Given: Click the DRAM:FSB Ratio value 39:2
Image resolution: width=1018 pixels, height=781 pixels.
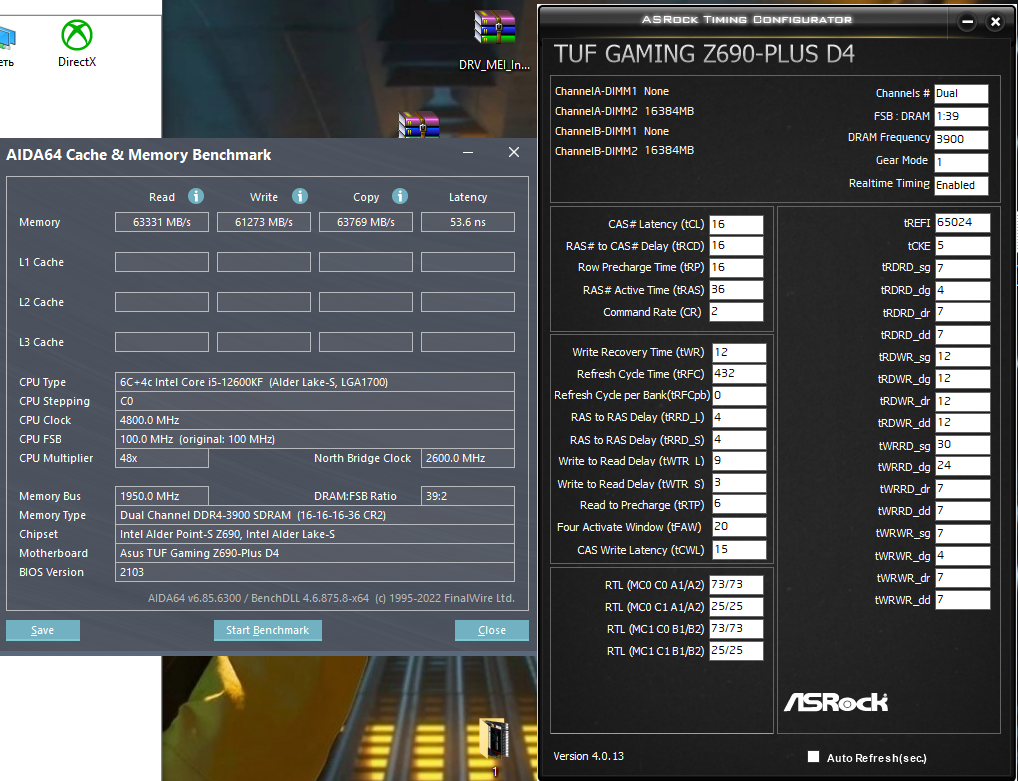Looking at the screenshot, I should [467, 496].
